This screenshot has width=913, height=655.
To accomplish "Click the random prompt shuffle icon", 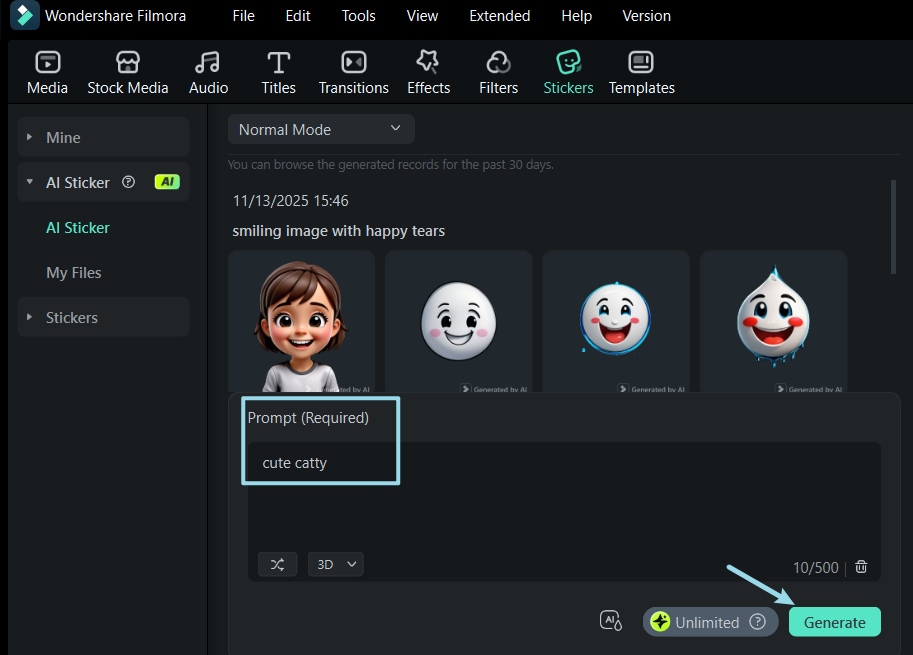I will (x=277, y=564).
